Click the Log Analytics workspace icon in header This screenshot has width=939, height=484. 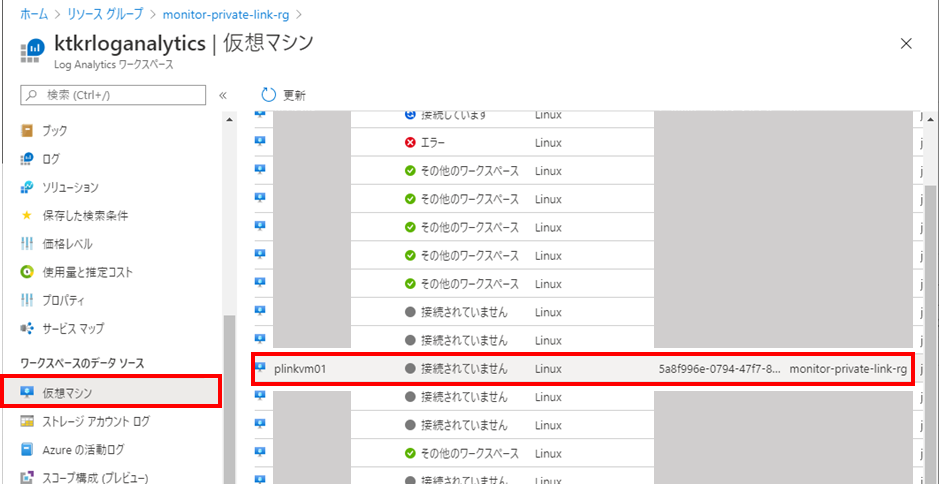tap(33, 50)
